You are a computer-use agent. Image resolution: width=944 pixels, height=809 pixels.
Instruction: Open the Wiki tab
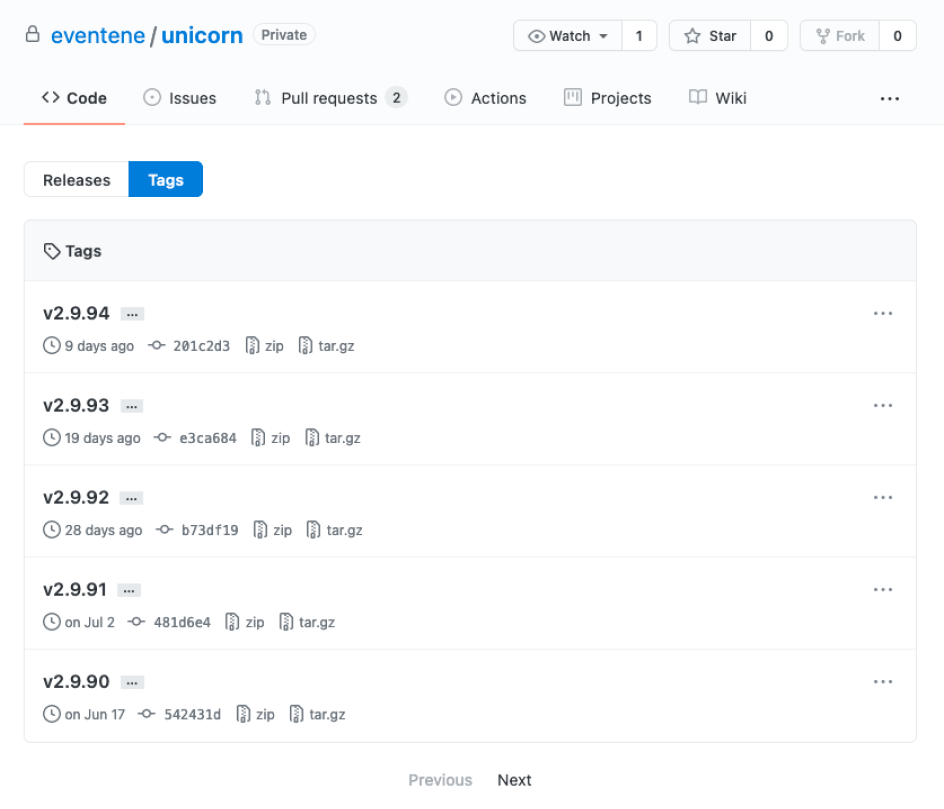click(718, 98)
